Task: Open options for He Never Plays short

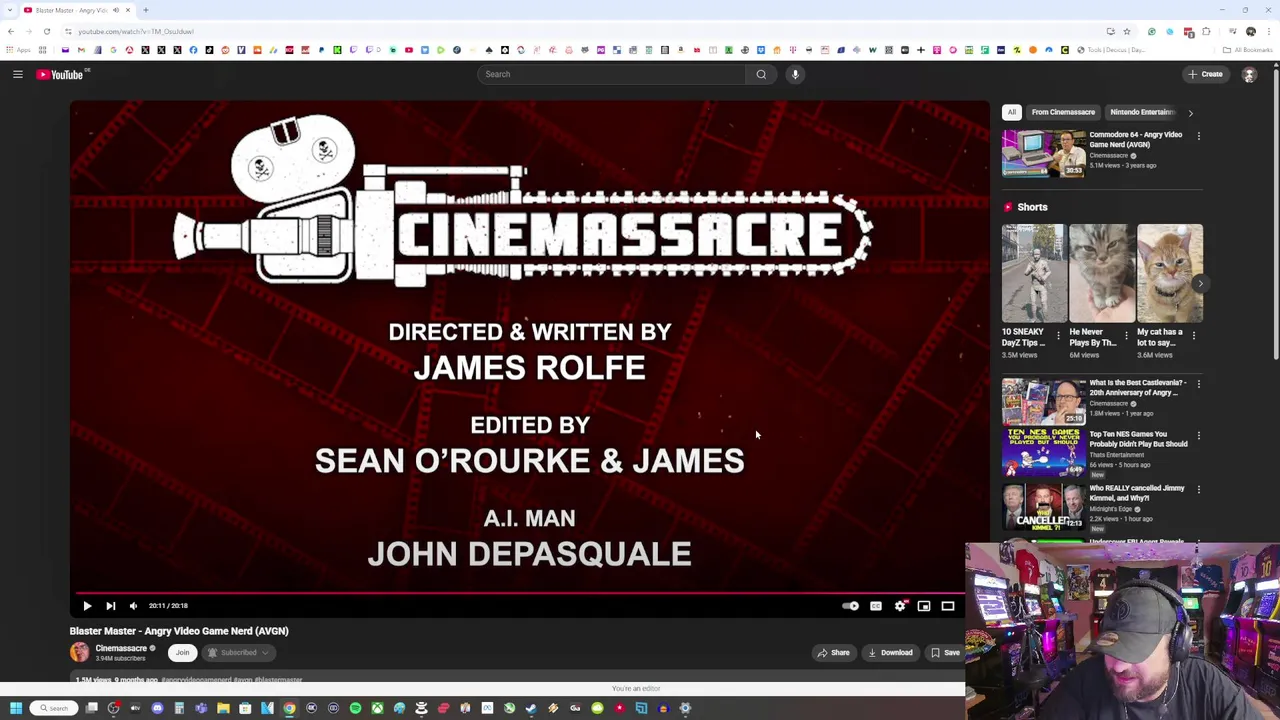Action: [x=1126, y=336]
